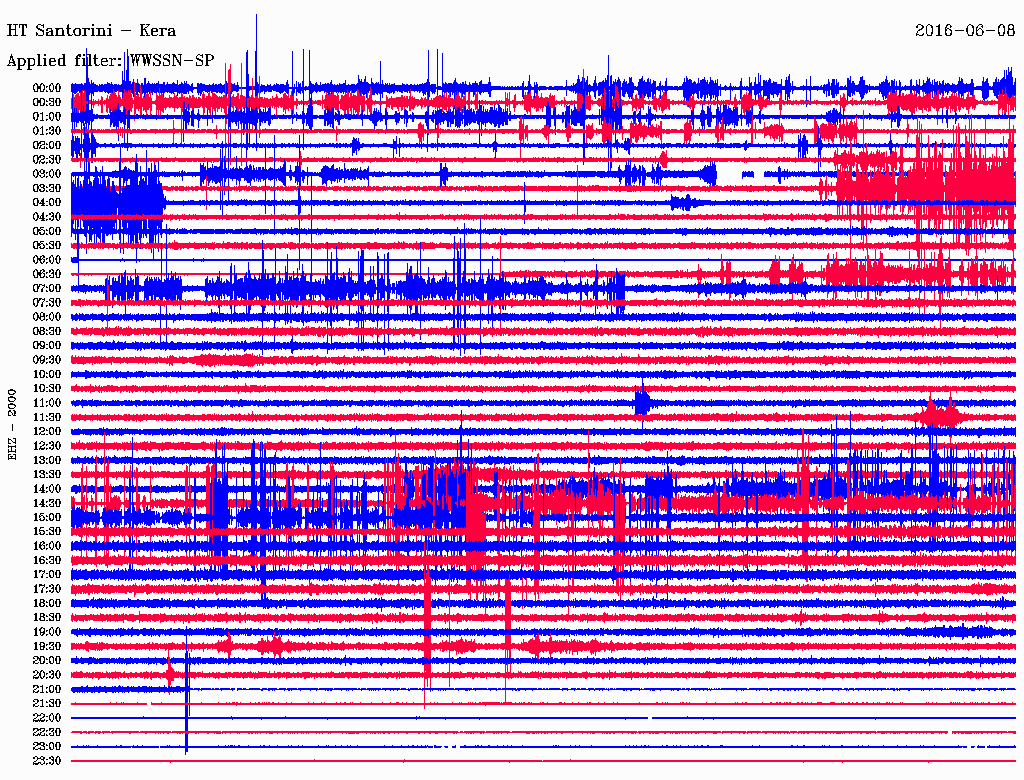Screen dimensions: 1024x780
Task: Click the 'HT Santorini – Kera' station title
Action: [x=91, y=31]
